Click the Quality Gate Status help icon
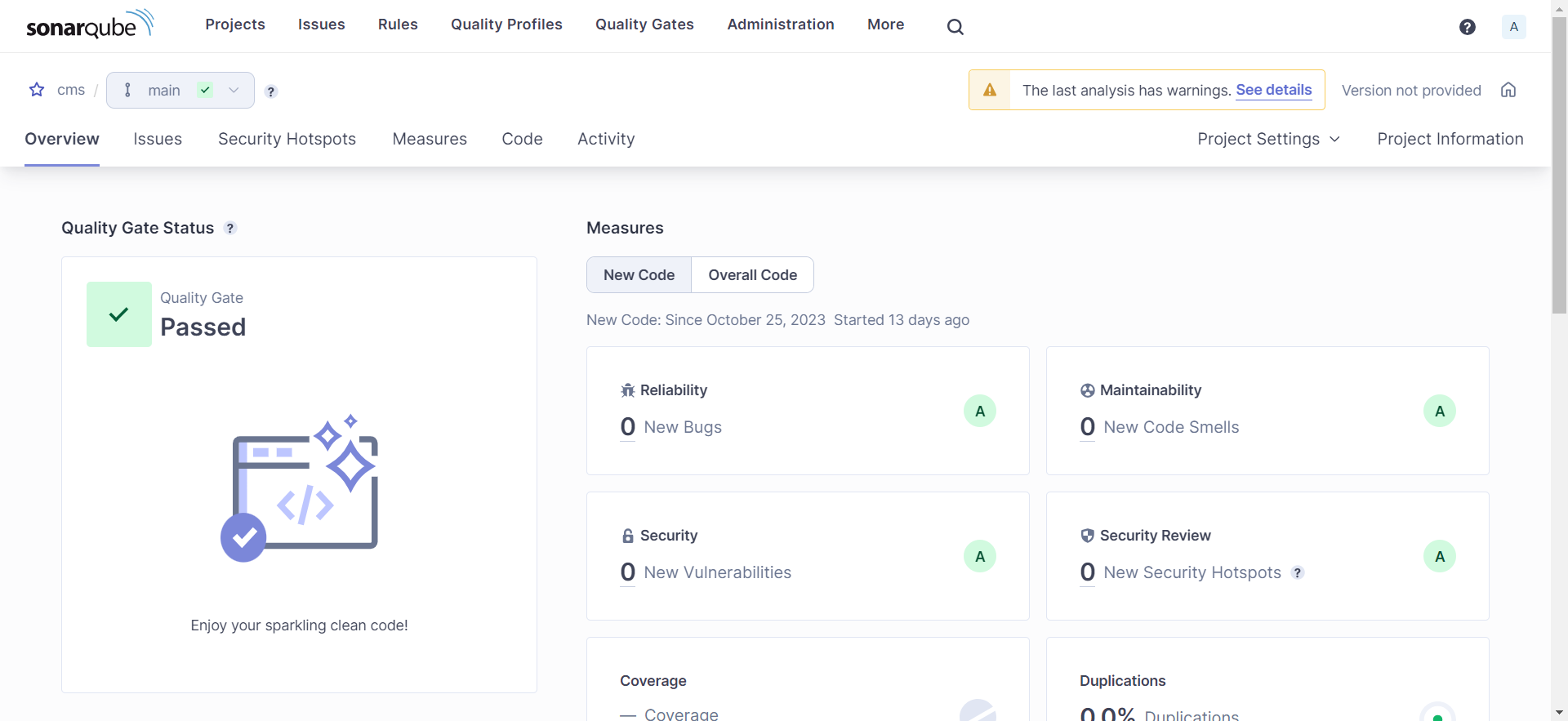The height and width of the screenshot is (721, 1568). 230,228
